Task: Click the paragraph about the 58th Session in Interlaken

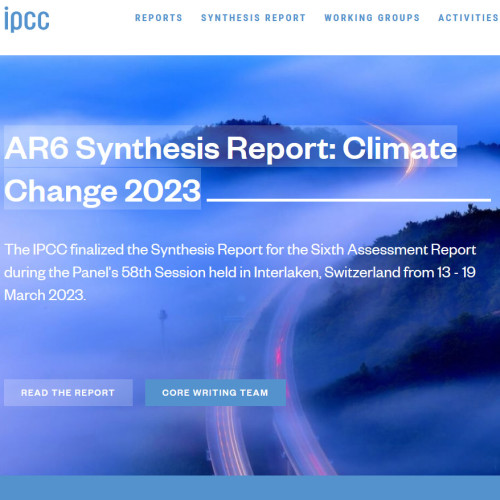Action: [240, 272]
